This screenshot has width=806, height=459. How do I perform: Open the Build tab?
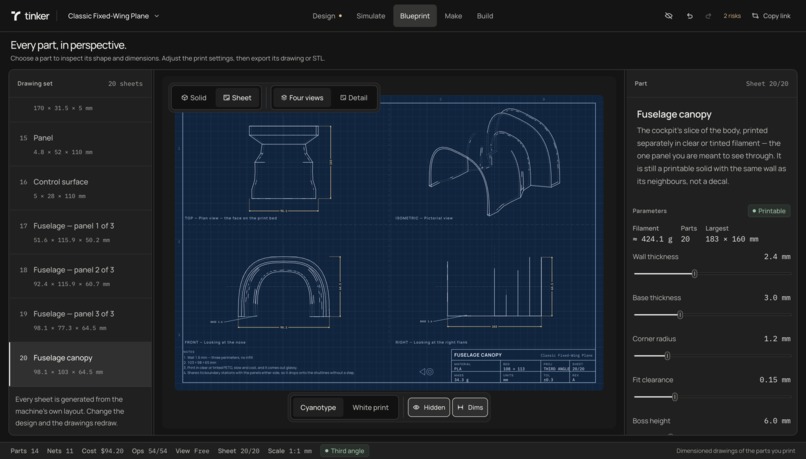click(485, 16)
